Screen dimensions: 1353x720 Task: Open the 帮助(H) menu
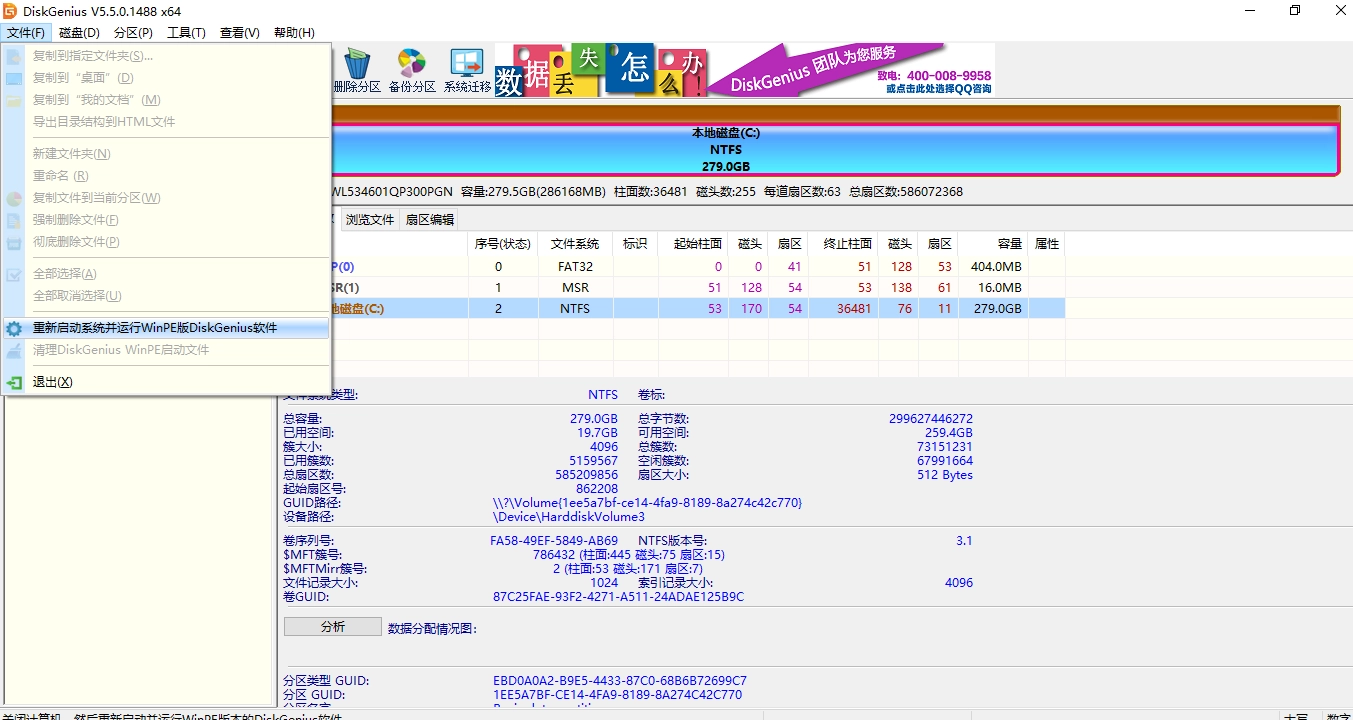point(293,33)
